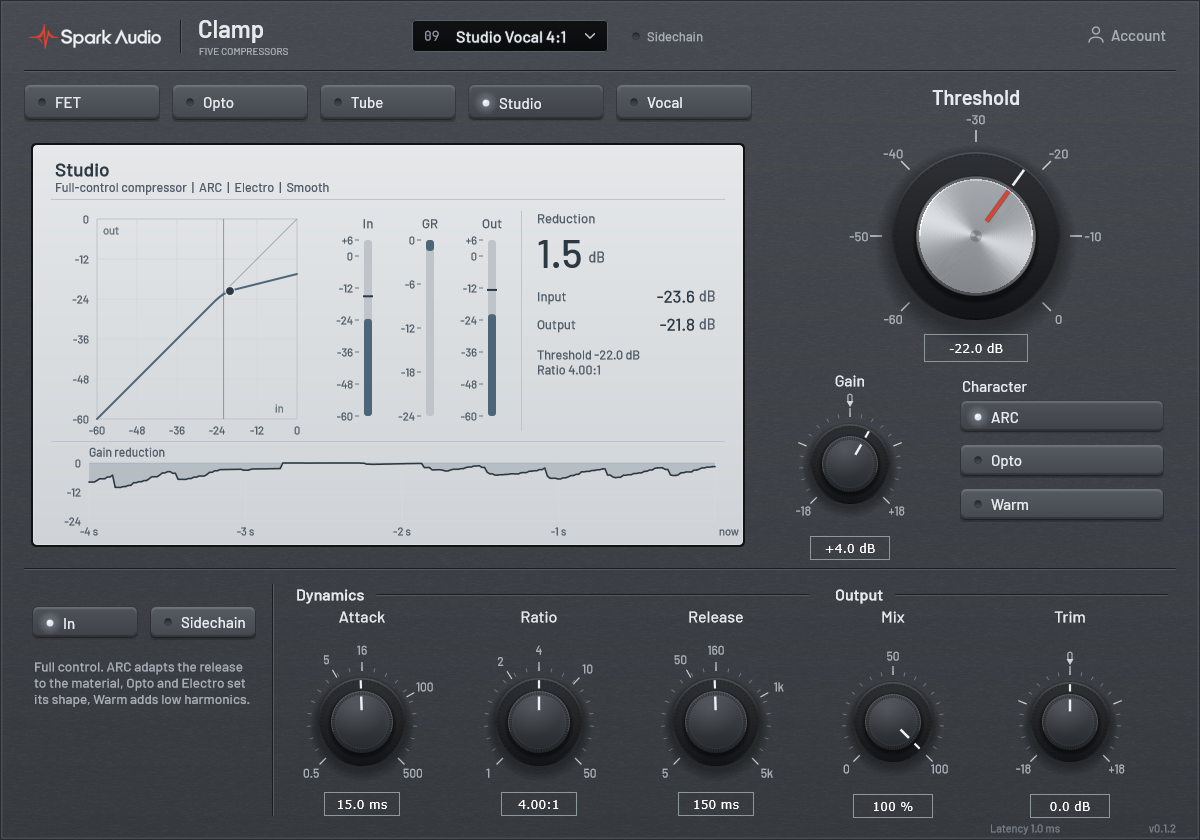Viewport: 1200px width, 840px height.
Task: Click the large Threshold knob
Action: point(976,237)
